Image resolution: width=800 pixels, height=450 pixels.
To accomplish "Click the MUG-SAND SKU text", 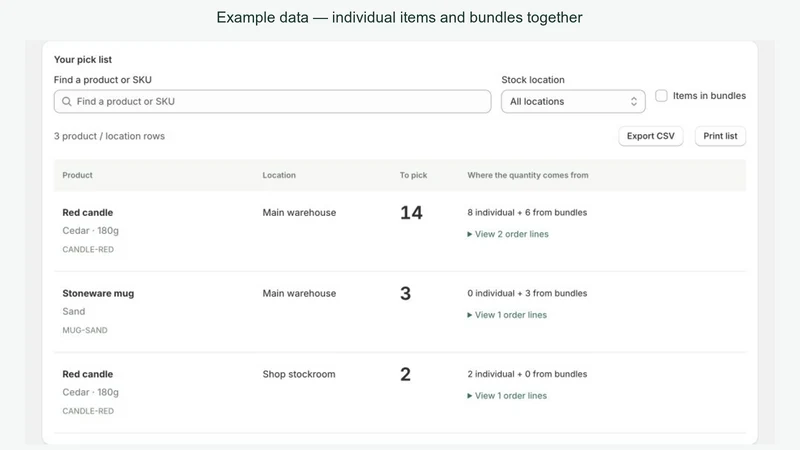I will 85,330.
